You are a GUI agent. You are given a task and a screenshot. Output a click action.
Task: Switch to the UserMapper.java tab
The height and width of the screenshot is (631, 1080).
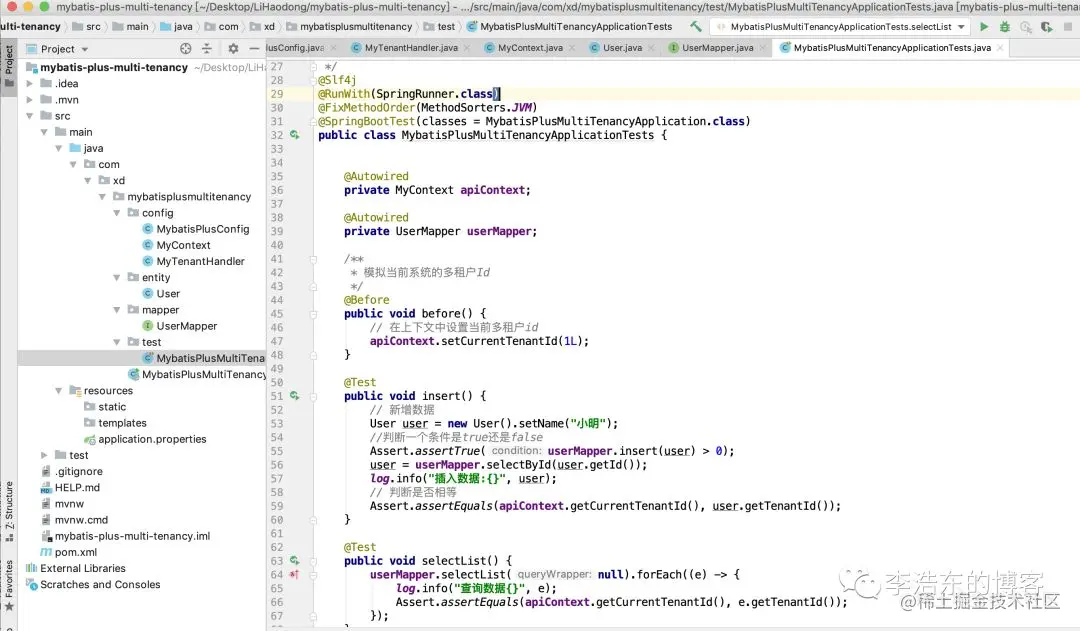coord(717,48)
